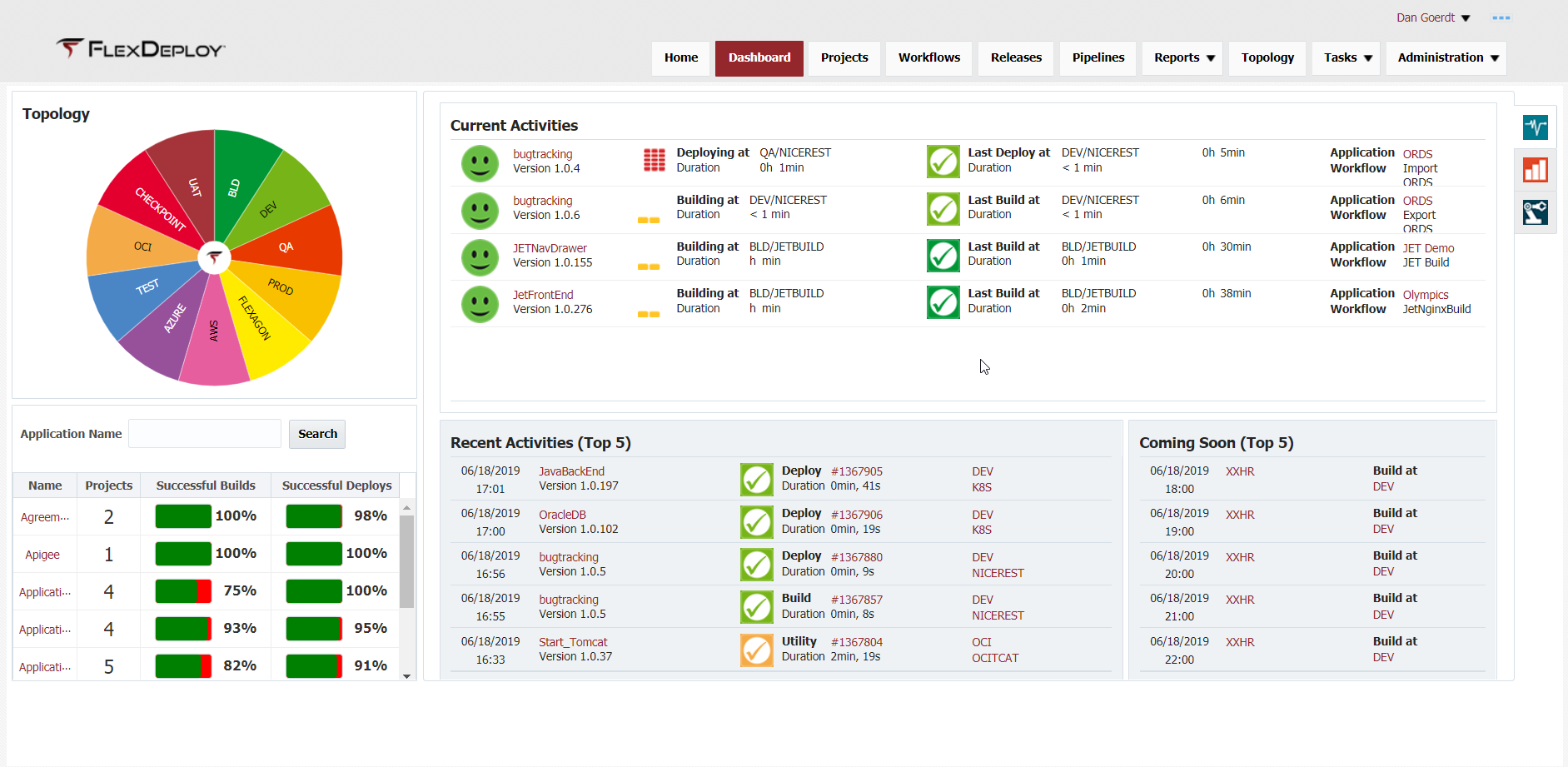
Task: Click the smiley face for JetFrontEnd
Action: pos(480,304)
